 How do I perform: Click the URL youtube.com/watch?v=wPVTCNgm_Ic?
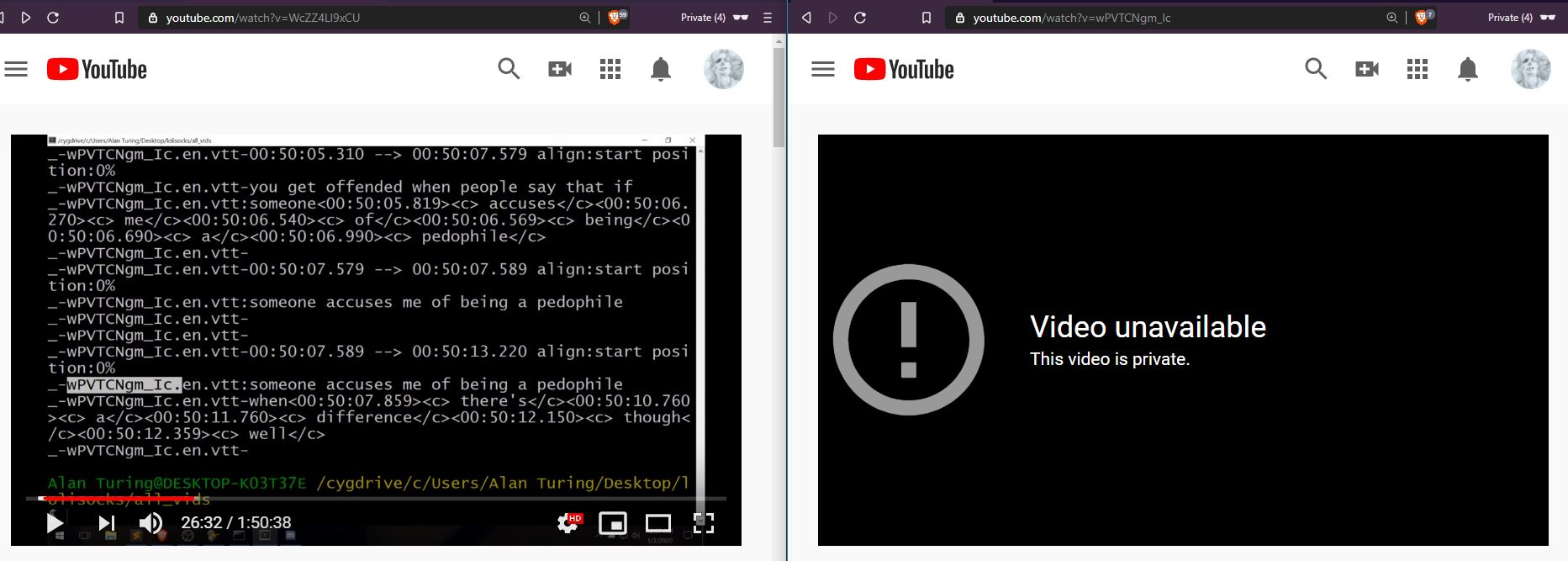pos(1072,18)
